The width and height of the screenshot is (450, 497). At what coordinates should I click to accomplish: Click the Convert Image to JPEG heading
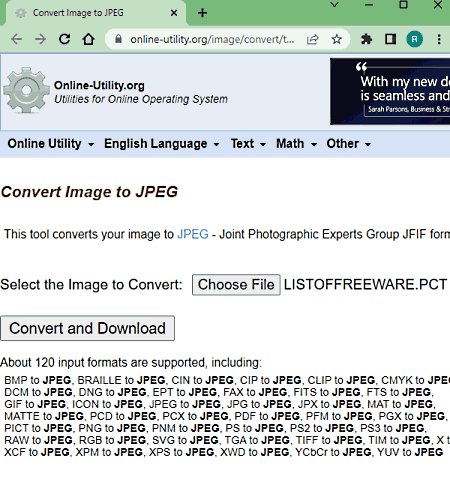pos(89,192)
